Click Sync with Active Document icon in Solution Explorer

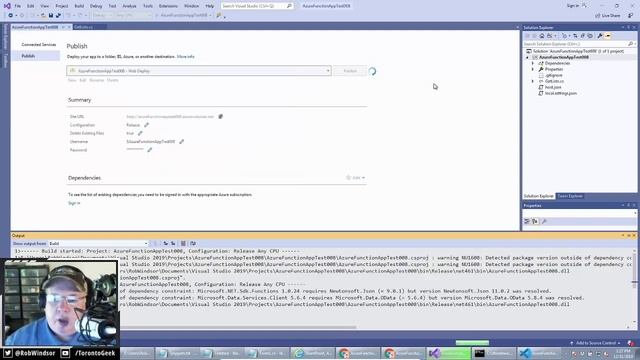(x=575, y=36)
